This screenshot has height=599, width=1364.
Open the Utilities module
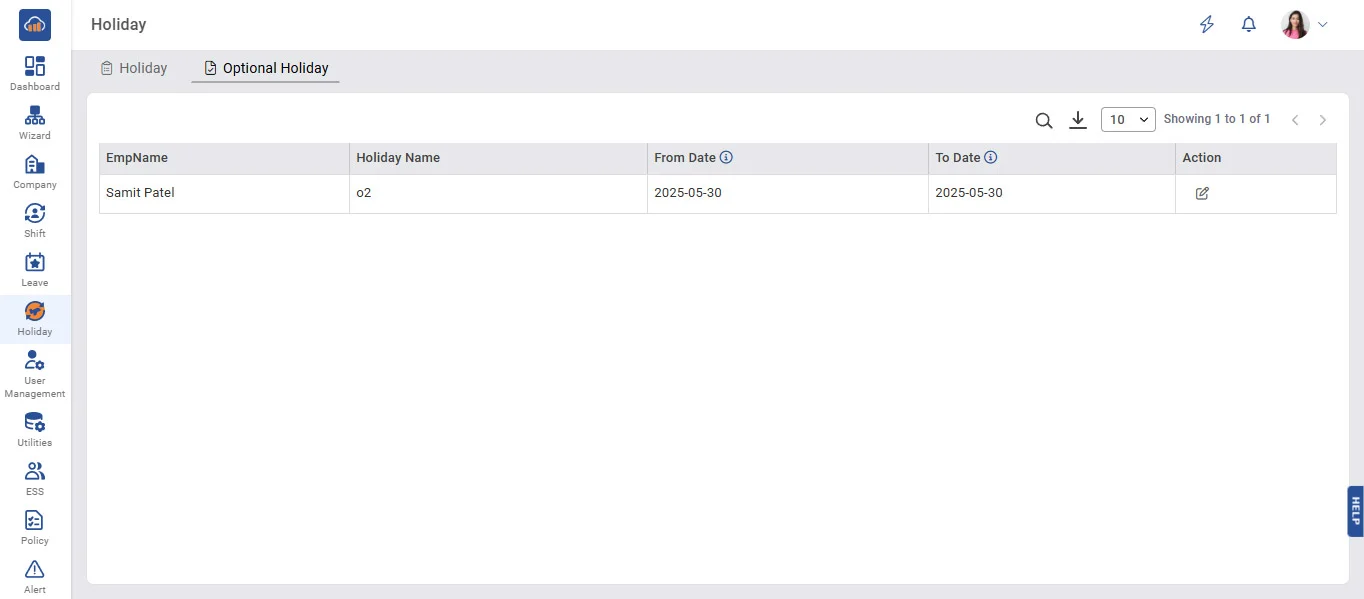[35, 429]
